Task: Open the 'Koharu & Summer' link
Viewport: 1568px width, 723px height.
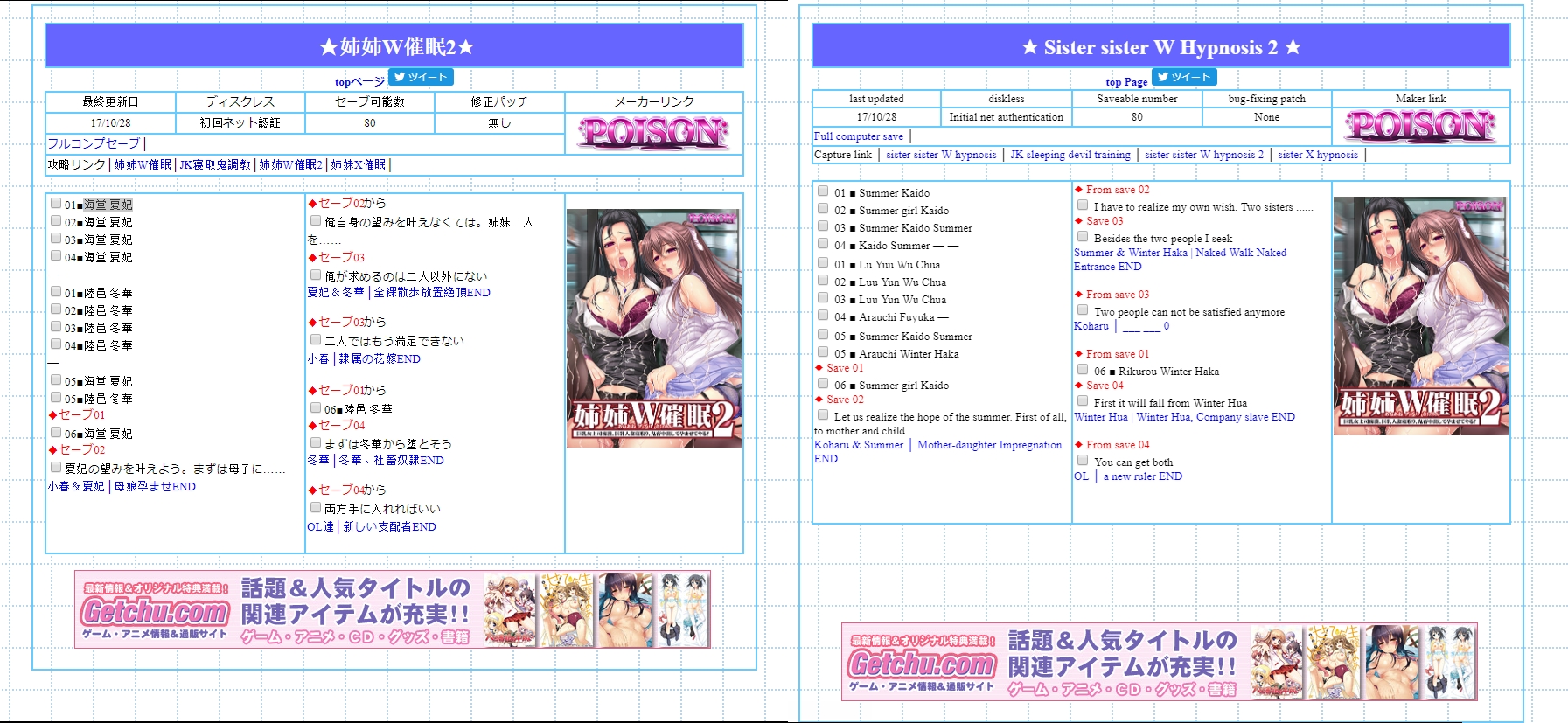Action: click(858, 445)
